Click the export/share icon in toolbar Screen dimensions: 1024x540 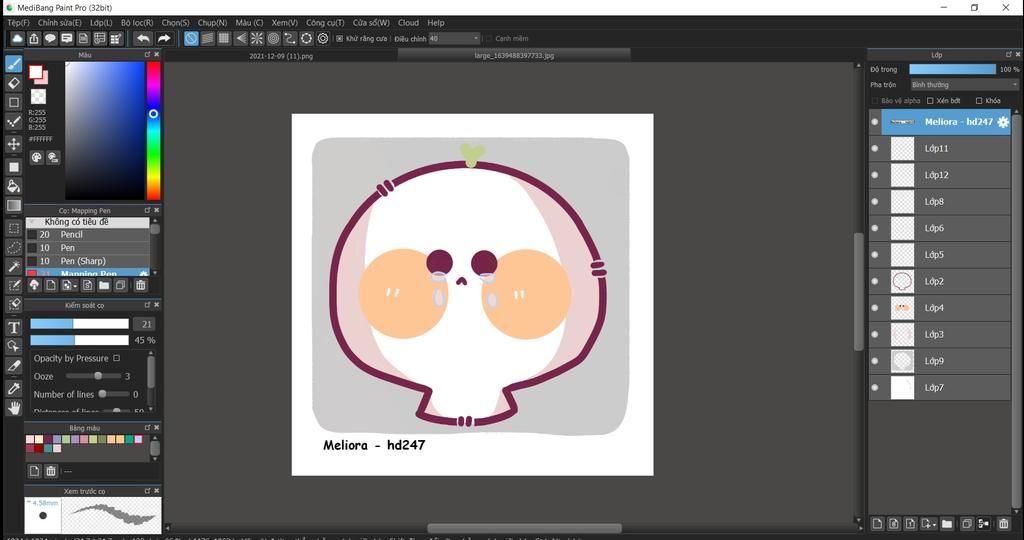34,39
